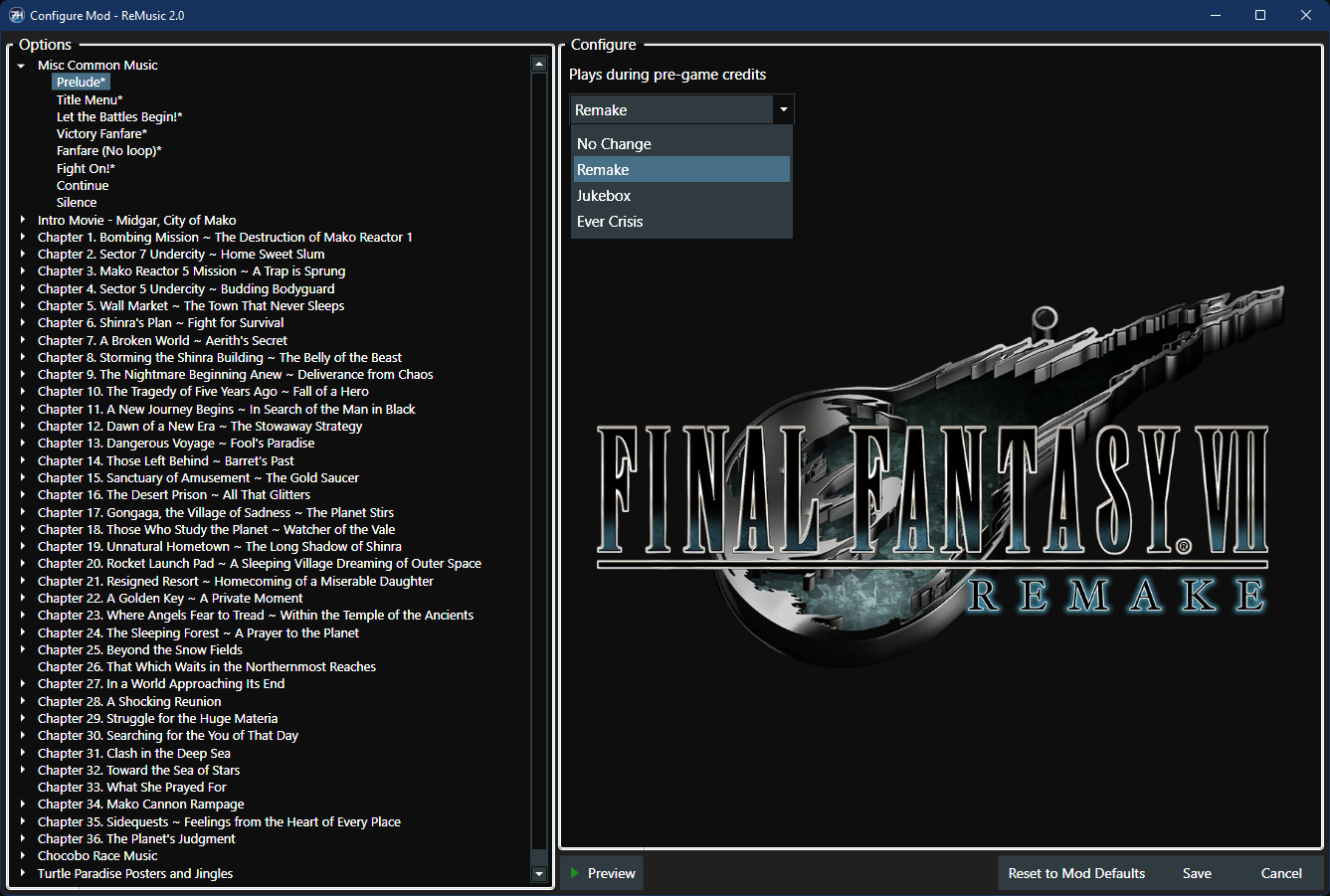
Task: Click Reset to Mod Defaults
Action: click(x=1076, y=873)
